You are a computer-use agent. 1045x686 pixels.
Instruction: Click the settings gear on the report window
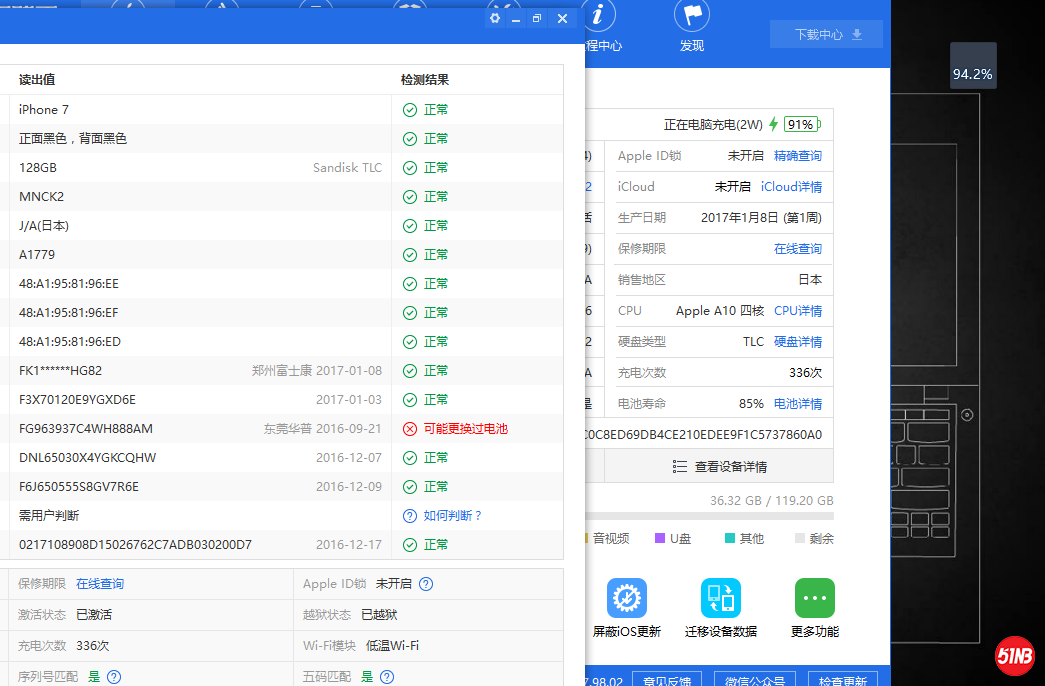(493, 17)
